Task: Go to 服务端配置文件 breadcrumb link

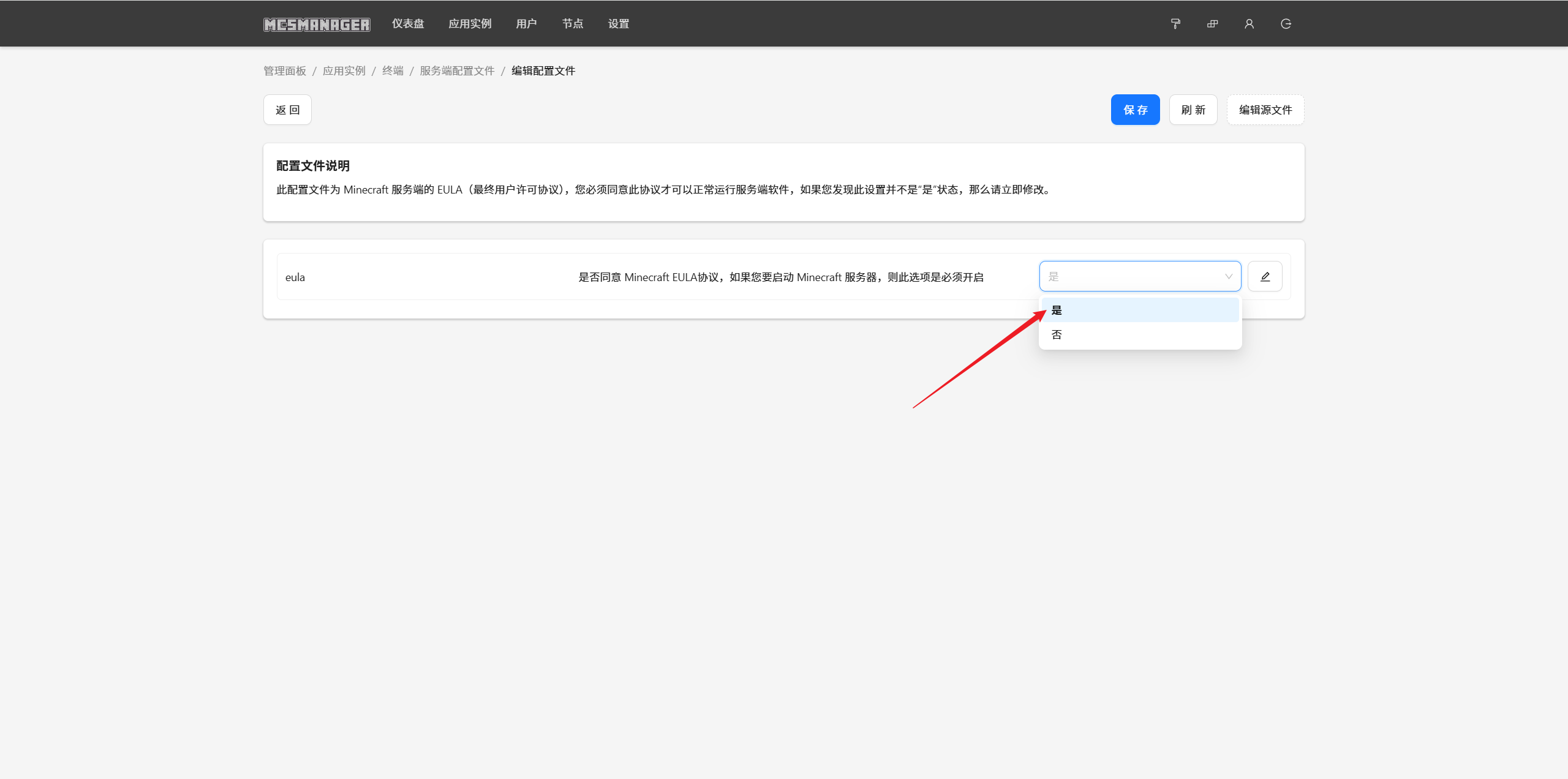Action: [457, 71]
